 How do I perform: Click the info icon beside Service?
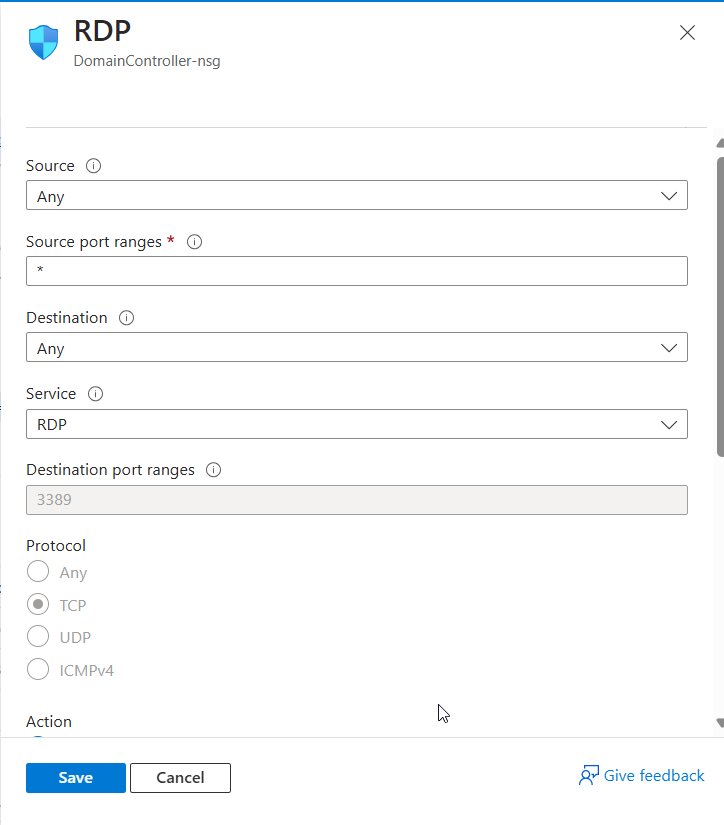tap(95, 394)
